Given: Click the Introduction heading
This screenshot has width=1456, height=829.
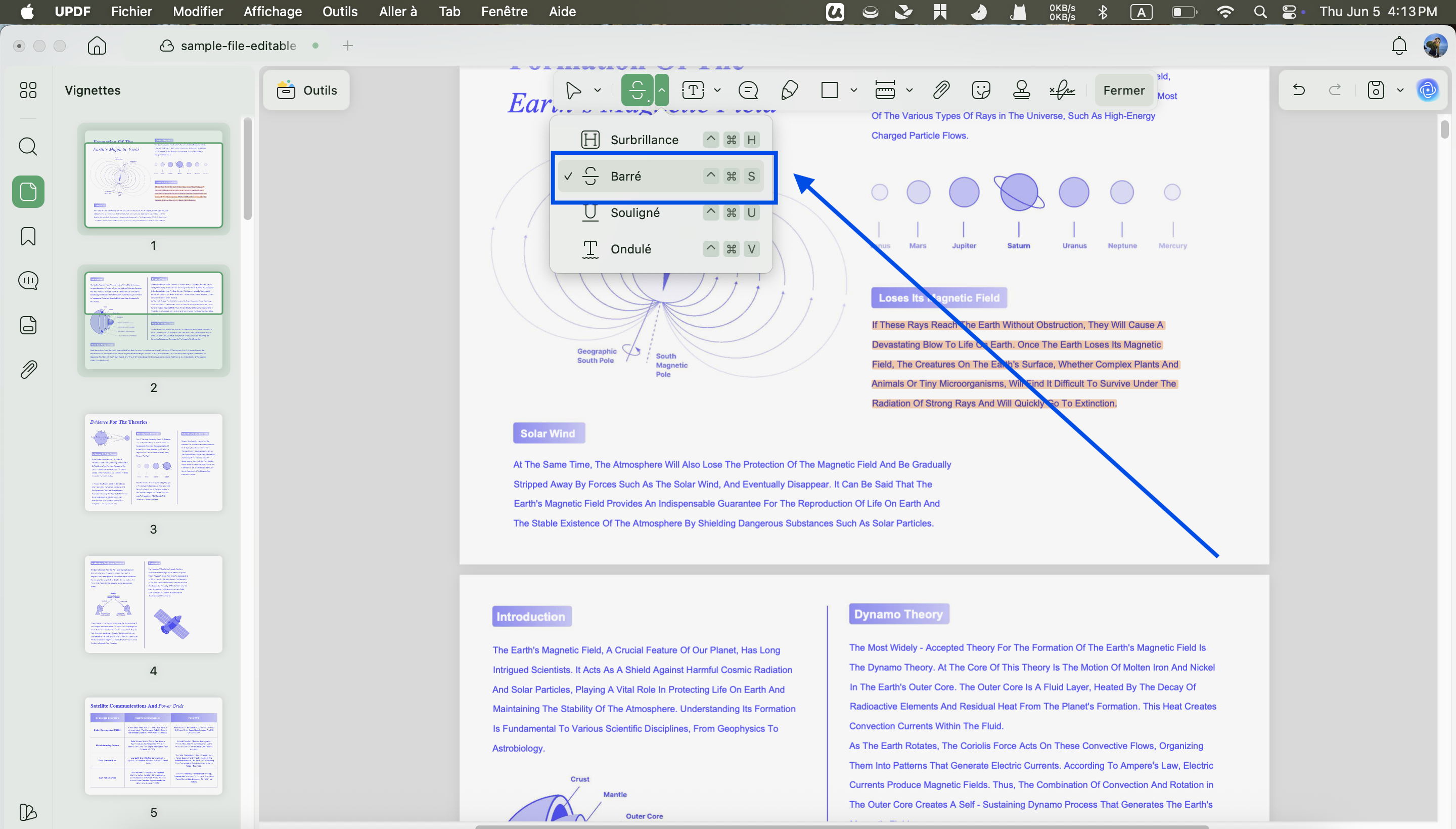Looking at the screenshot, I should [x=531, y=617].
